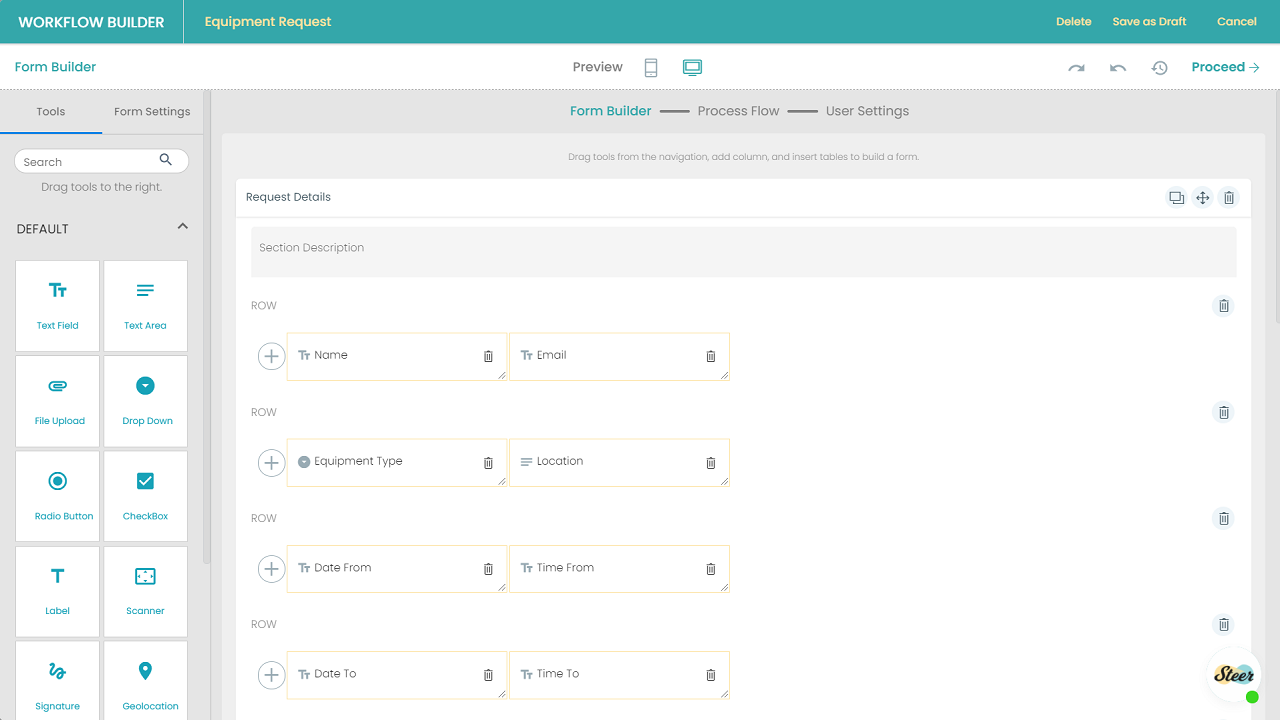Switch to the Form Settings tab
This screenshot has width=1280, height=720.
click(x=152, y=112)
